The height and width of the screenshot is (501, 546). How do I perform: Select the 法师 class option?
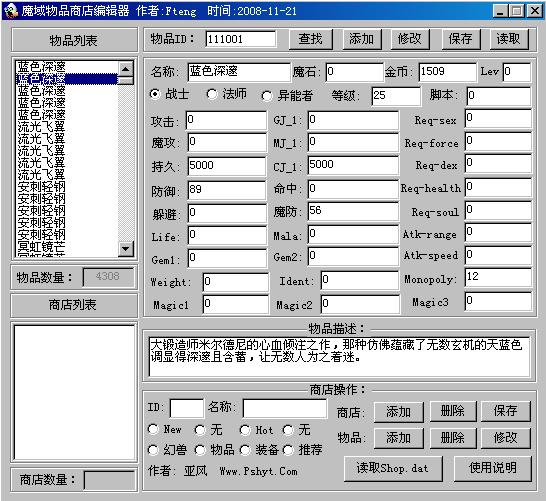(x=212, y=94)
